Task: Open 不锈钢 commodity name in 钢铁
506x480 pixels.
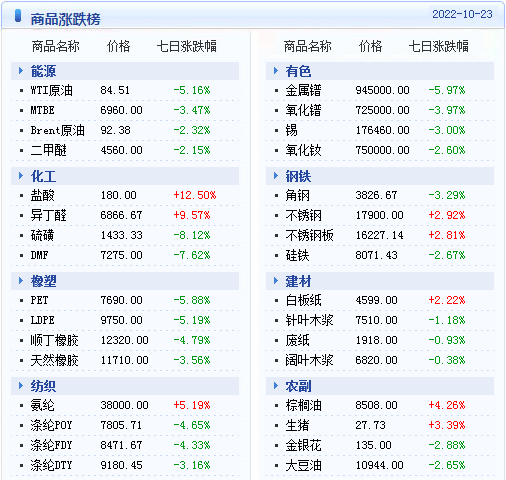Action: pos(303,215)
